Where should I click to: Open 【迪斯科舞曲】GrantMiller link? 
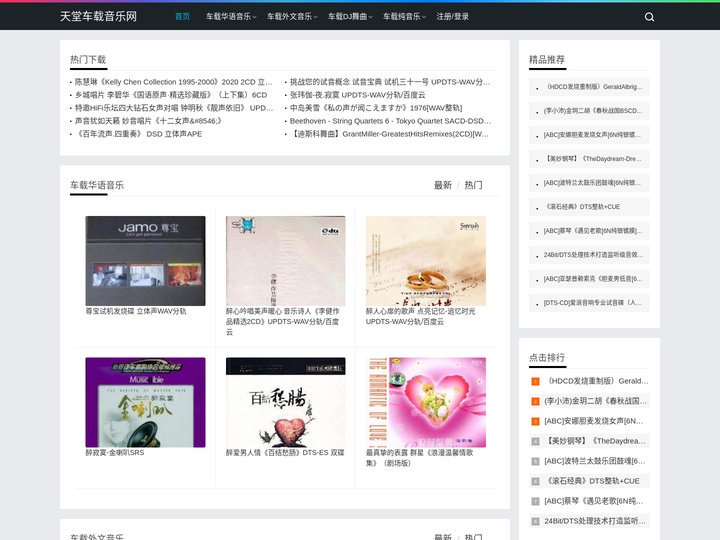[x=389, y=134]
